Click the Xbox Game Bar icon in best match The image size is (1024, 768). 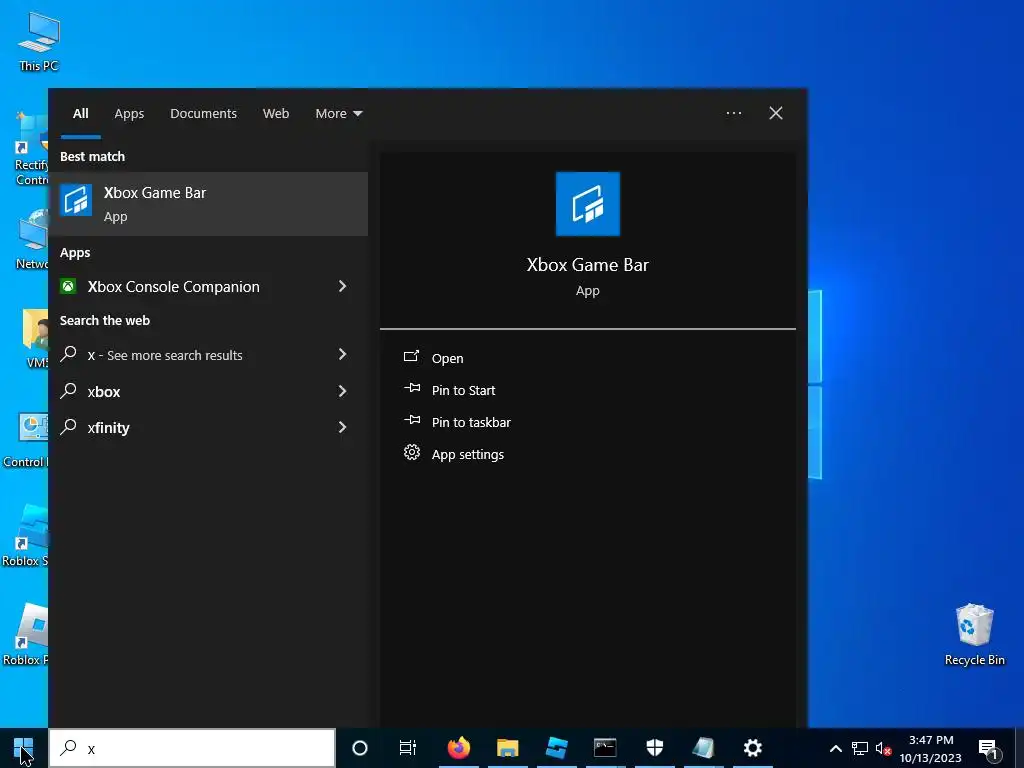[76, 200]
